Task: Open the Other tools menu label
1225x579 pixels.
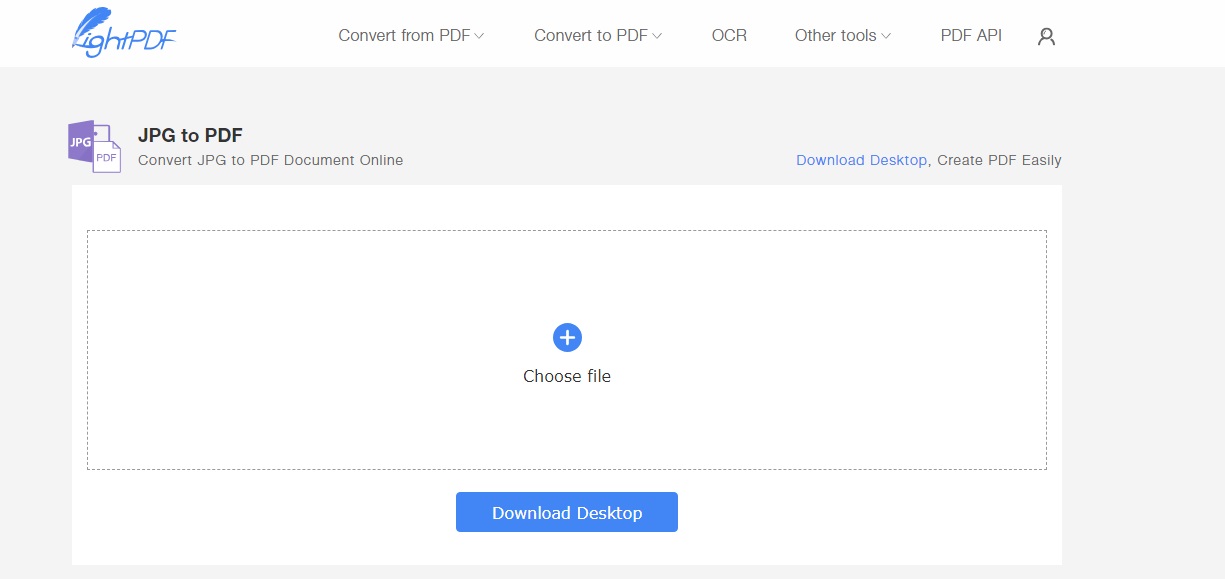Action: (x=835, y=35)
